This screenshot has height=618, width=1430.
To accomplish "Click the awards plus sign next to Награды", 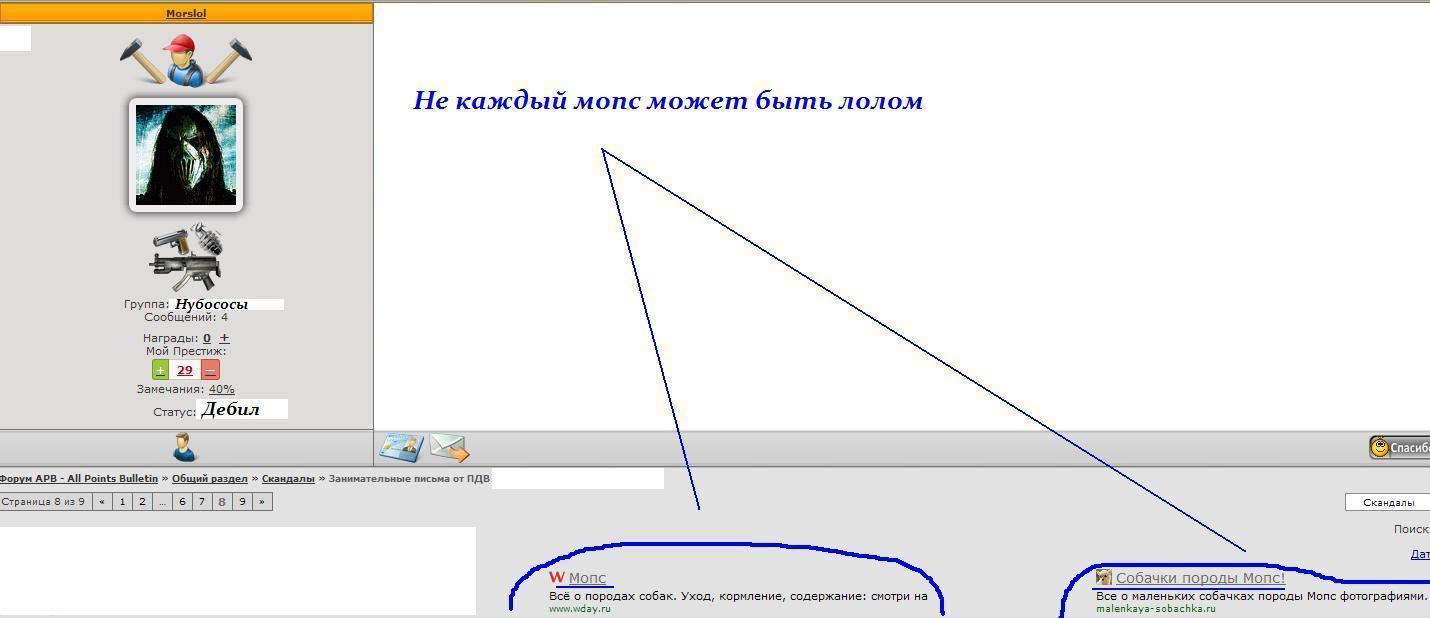I will tap(224, 338).
